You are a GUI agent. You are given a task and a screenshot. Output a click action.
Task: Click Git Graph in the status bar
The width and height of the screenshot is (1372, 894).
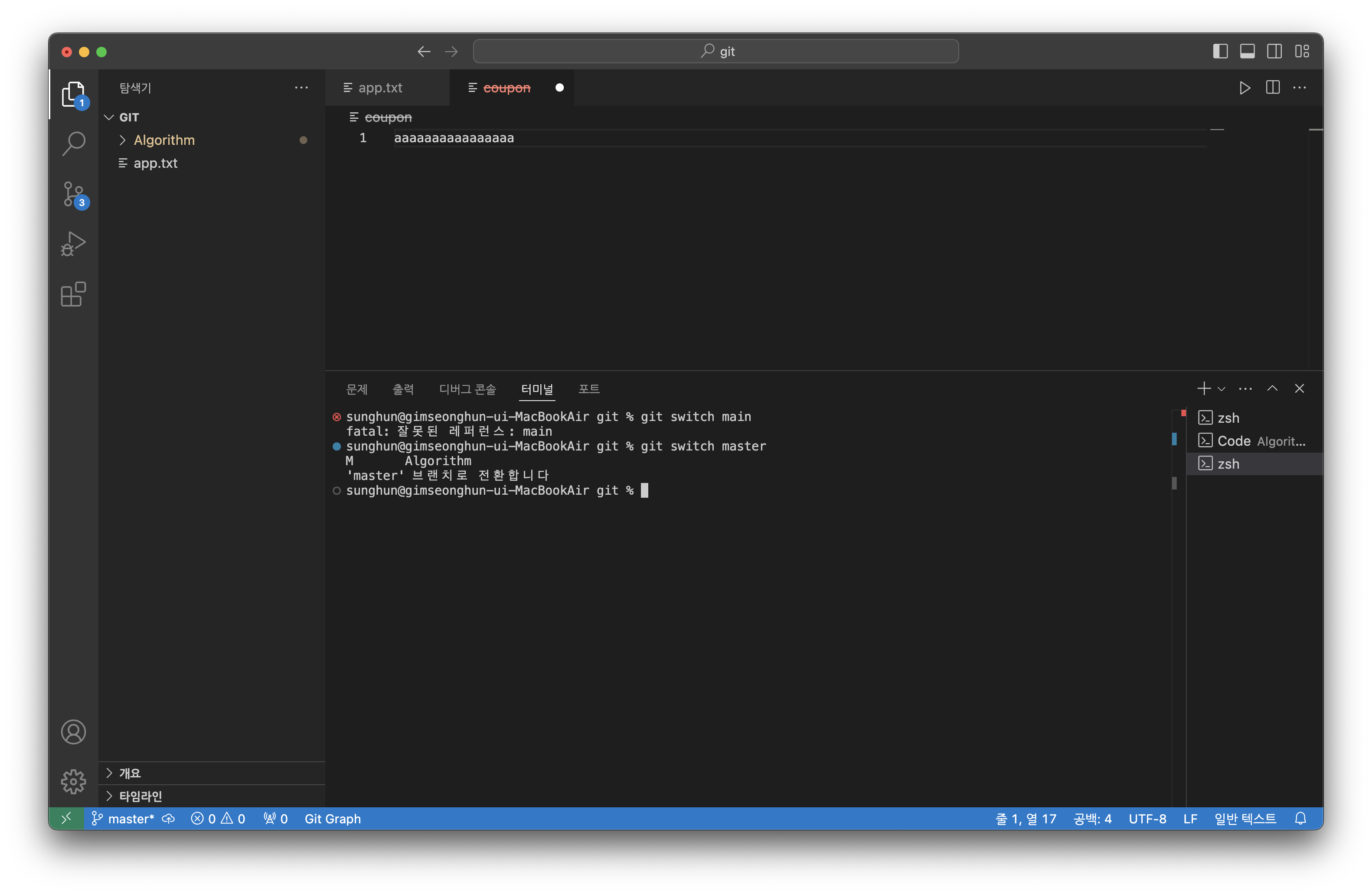[x=333, y=819]
